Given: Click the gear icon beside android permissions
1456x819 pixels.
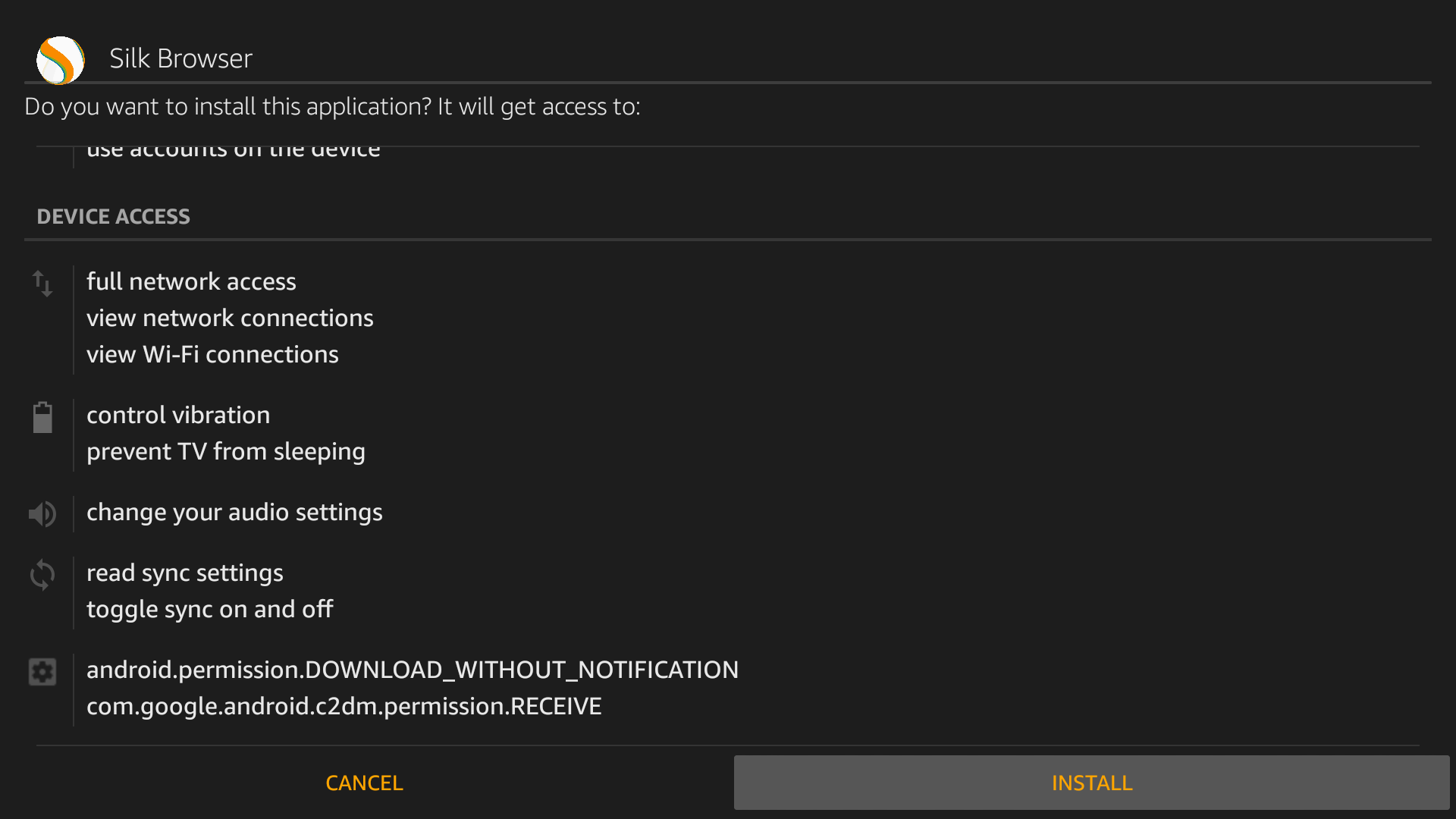Looking at the screenshot, I should point(42,672).
